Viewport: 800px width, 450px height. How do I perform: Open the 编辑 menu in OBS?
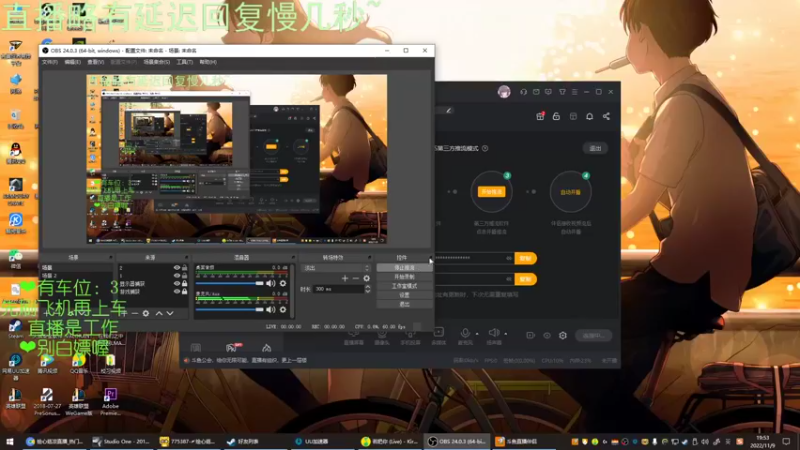pyautogui.click(x=72, y=62)
